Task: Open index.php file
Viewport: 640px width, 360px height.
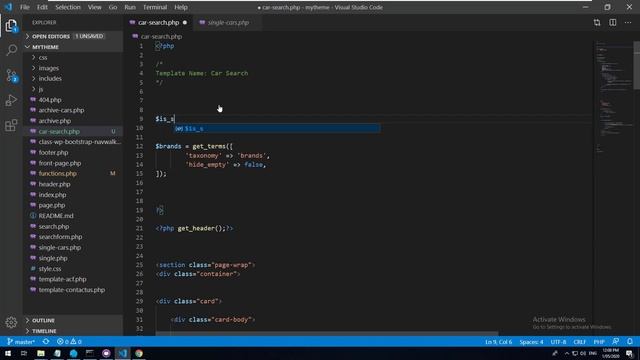Action: 73,195
